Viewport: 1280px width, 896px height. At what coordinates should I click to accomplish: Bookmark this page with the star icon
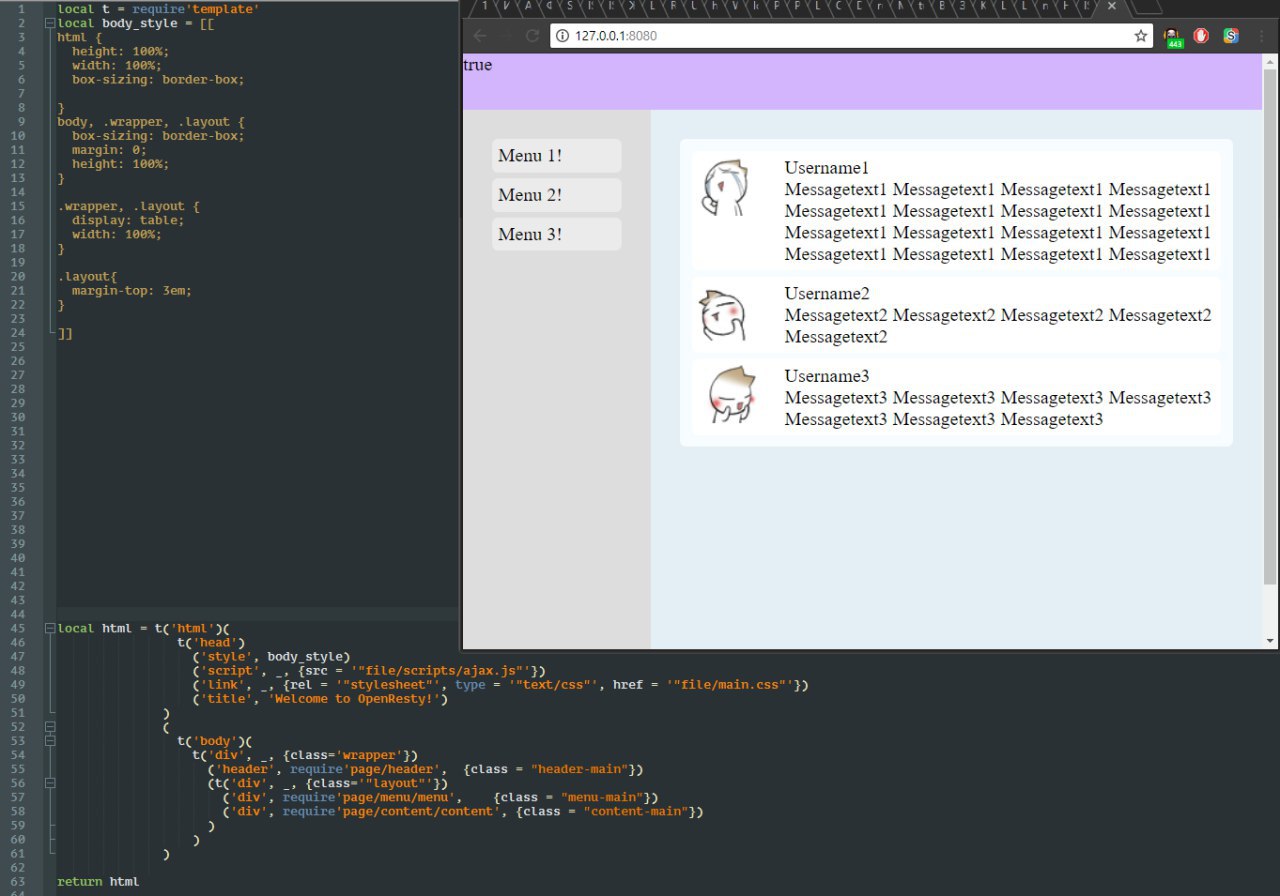click(x=1140, y=36)
